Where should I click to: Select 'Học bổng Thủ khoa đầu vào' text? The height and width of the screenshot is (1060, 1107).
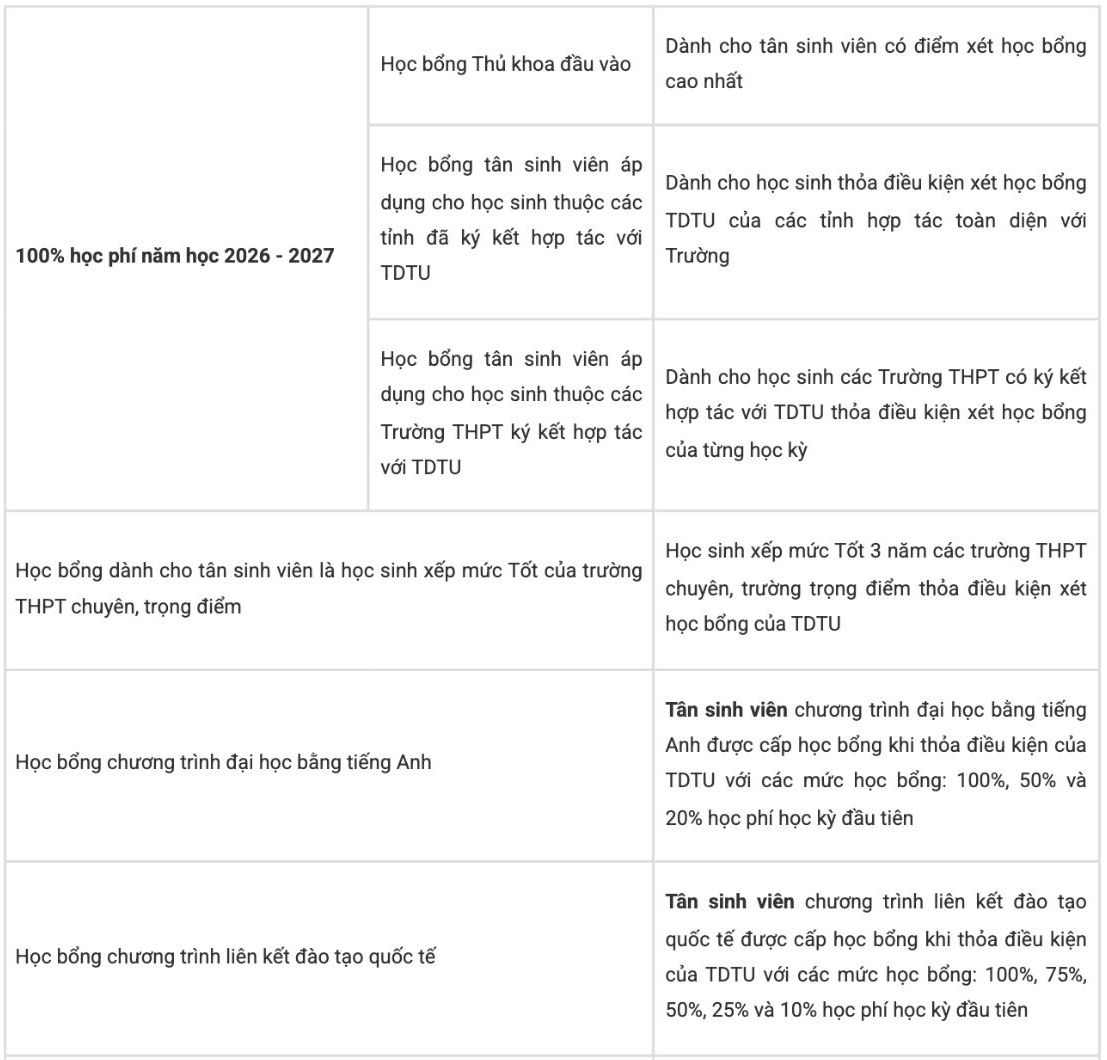(x=505, y=64)
